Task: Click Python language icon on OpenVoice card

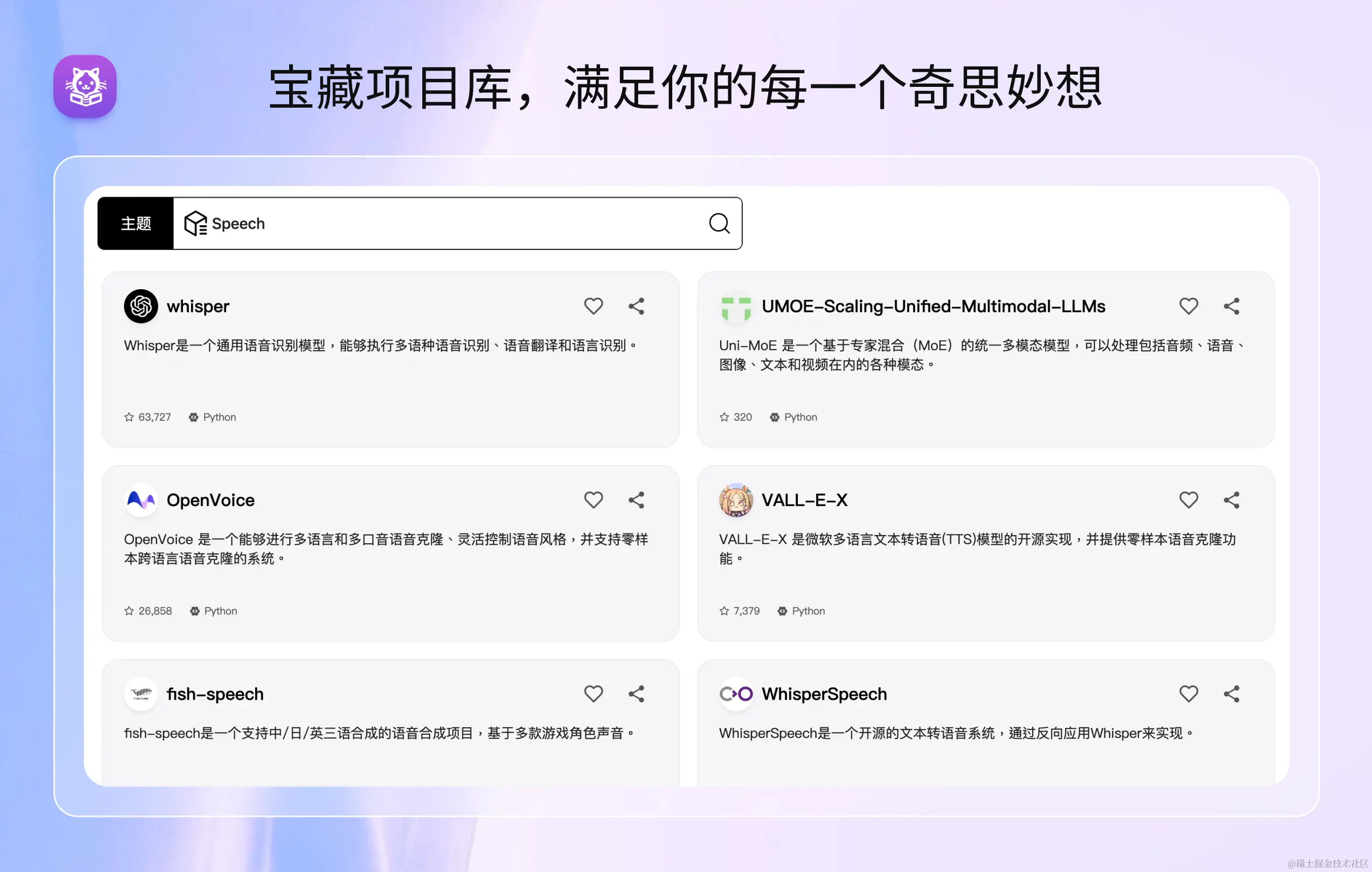Action: coord(195,611)
